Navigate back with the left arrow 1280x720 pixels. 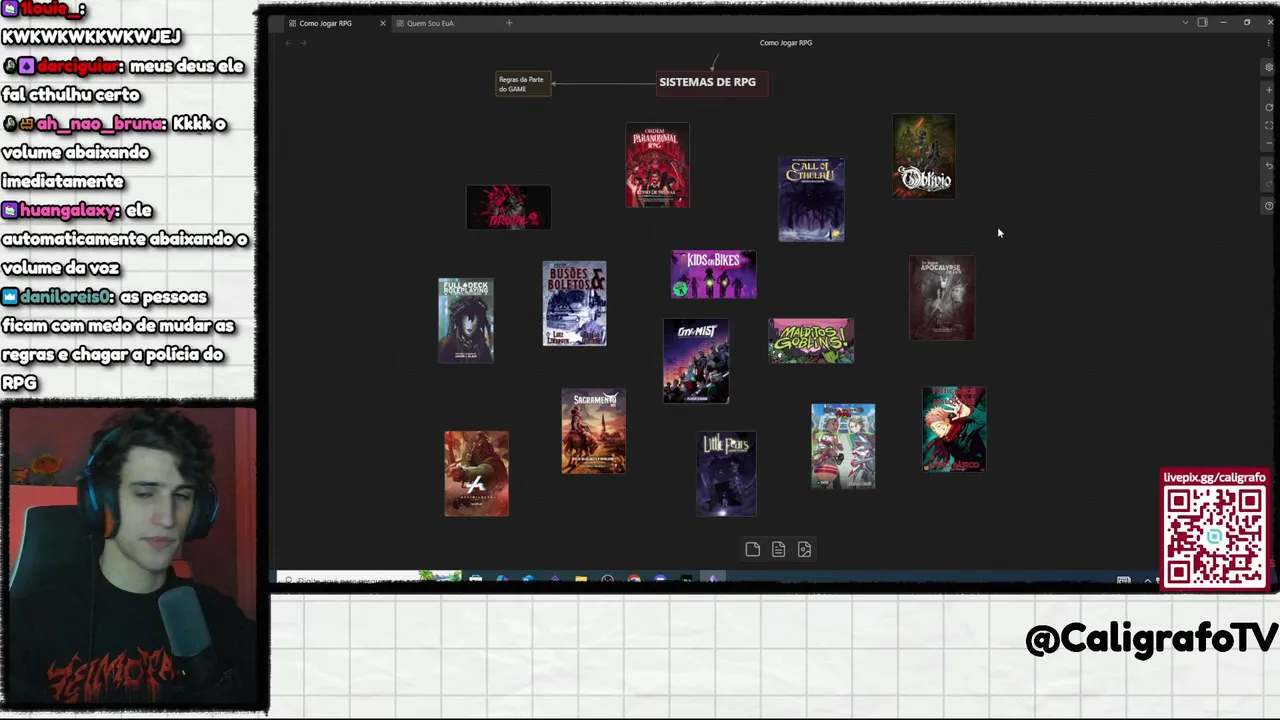tap(288, 43)
